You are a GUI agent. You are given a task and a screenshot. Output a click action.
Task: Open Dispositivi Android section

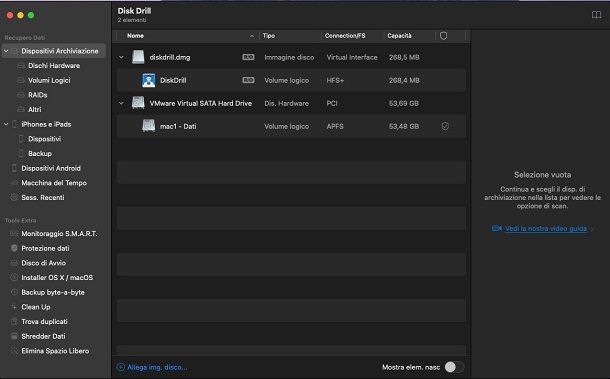(51, 168)
